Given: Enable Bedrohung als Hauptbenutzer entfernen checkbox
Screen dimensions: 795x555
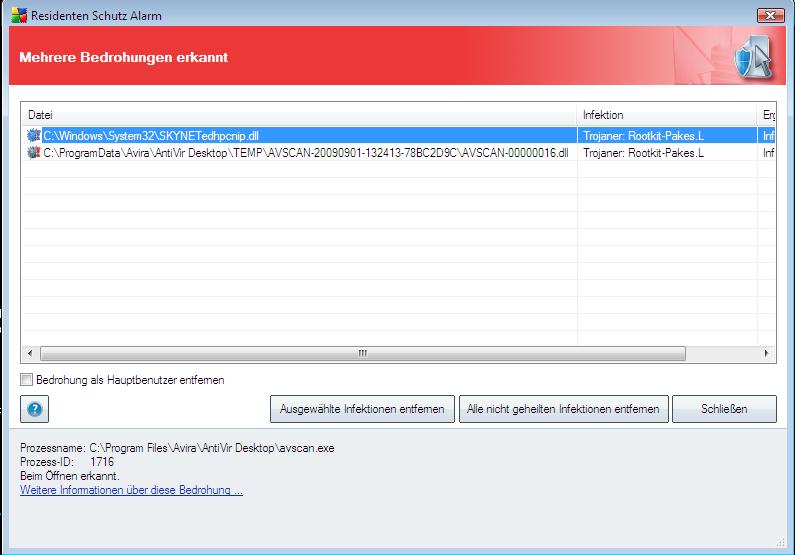Looking at the screenshot, I should 26,380.
